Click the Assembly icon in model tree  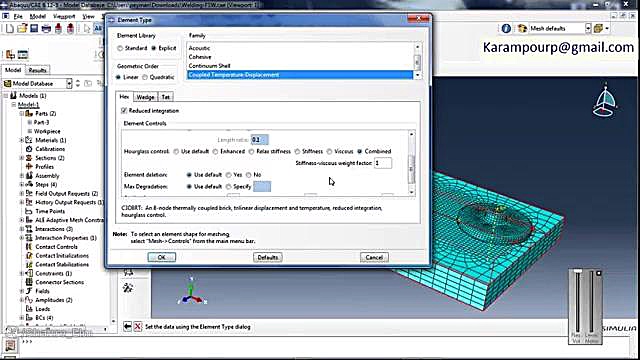(29, 176)
